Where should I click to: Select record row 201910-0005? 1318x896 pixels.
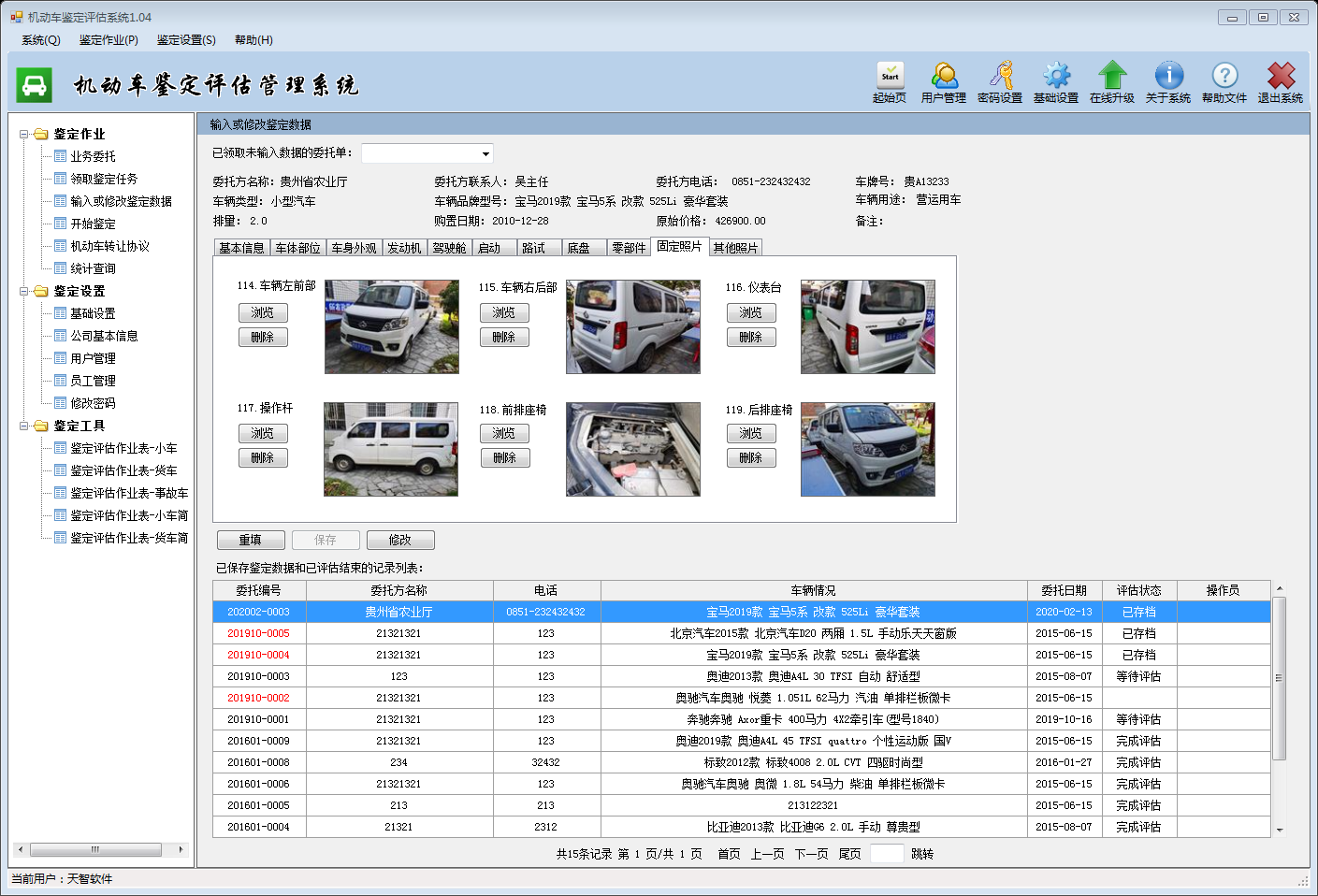click(x=742, y=633)
